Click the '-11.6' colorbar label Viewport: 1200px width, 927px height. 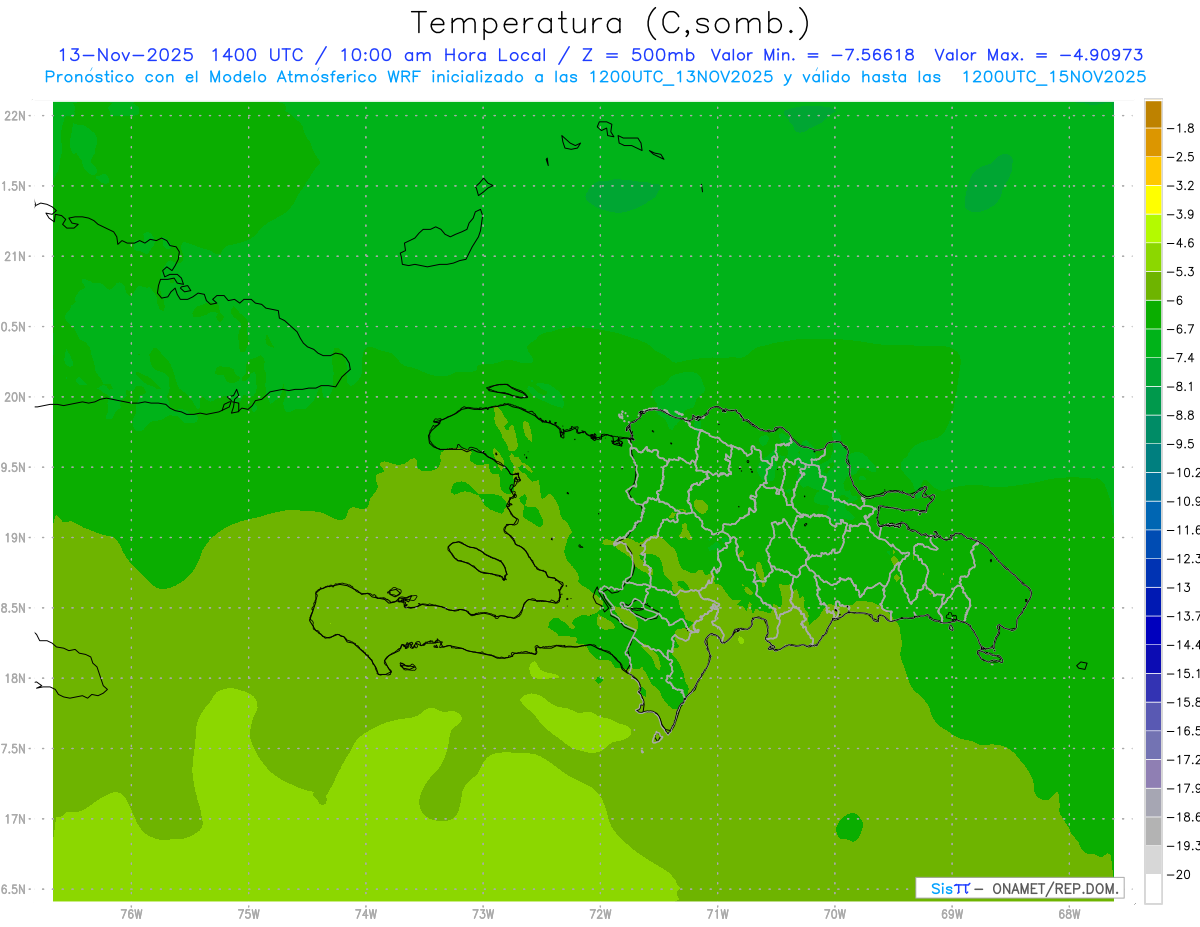1184,529
